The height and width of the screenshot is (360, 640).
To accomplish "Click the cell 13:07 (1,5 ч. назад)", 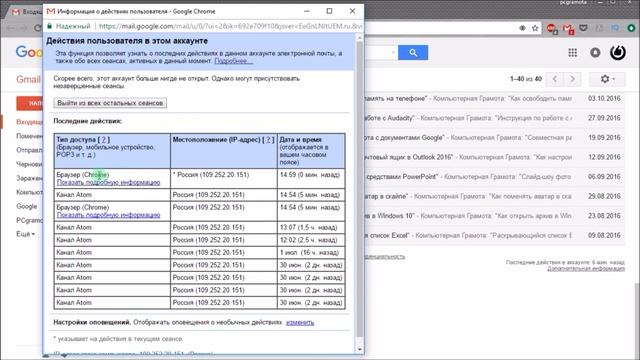I will pos(311,227).
